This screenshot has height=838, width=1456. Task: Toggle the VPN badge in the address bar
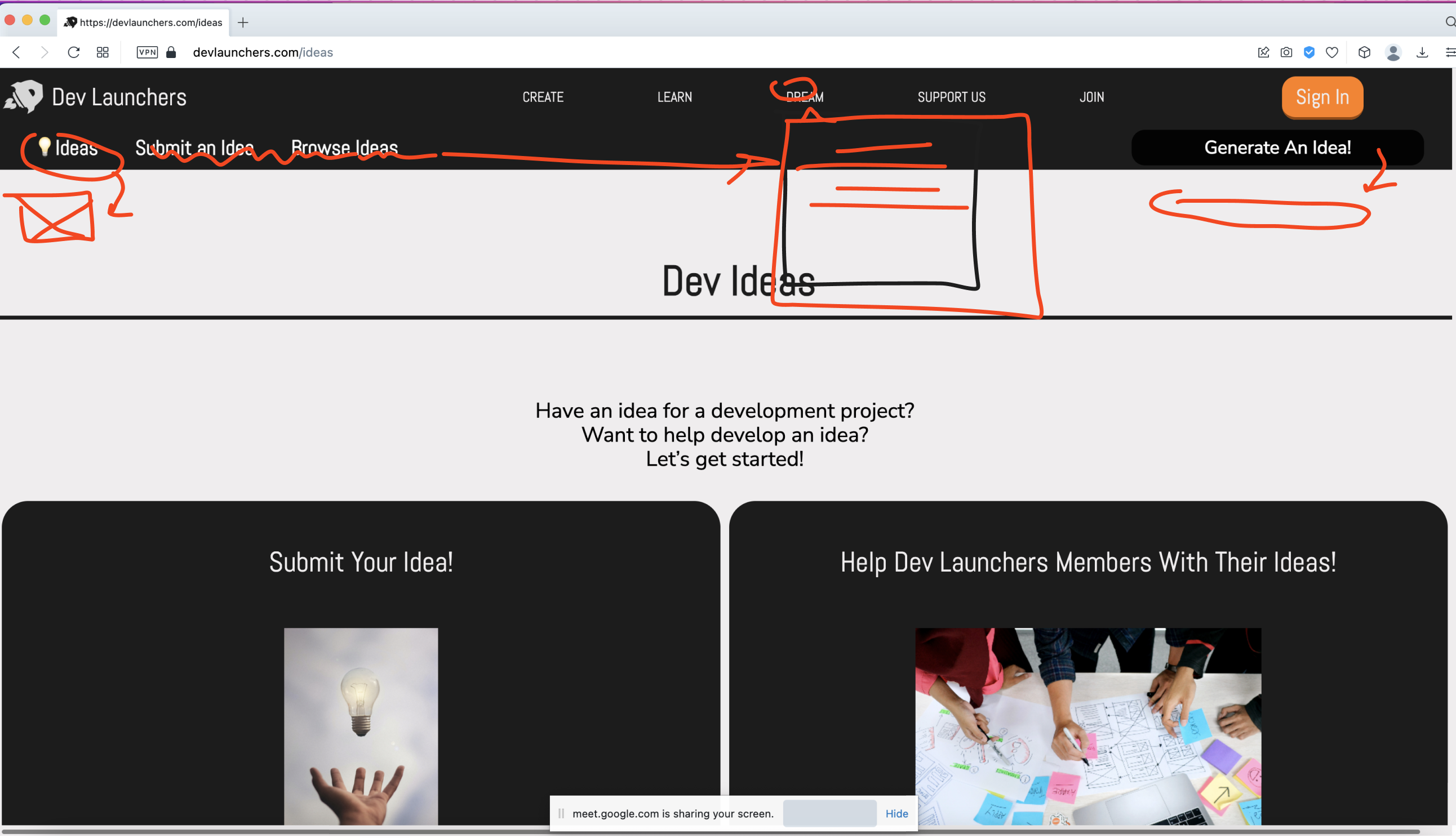(147, 52)
